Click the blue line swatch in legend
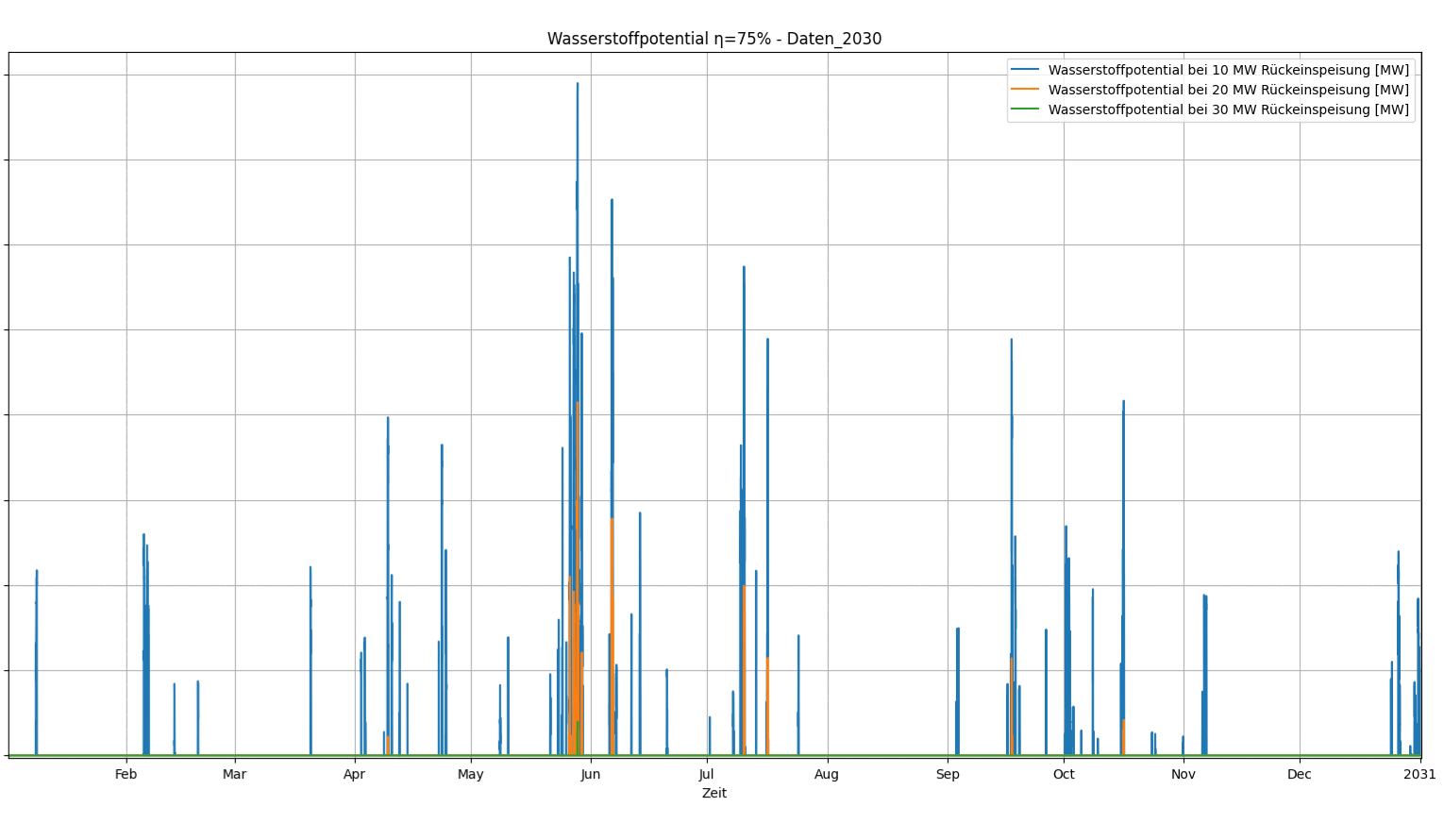Screen dimensions: 1444x840 1024,70
